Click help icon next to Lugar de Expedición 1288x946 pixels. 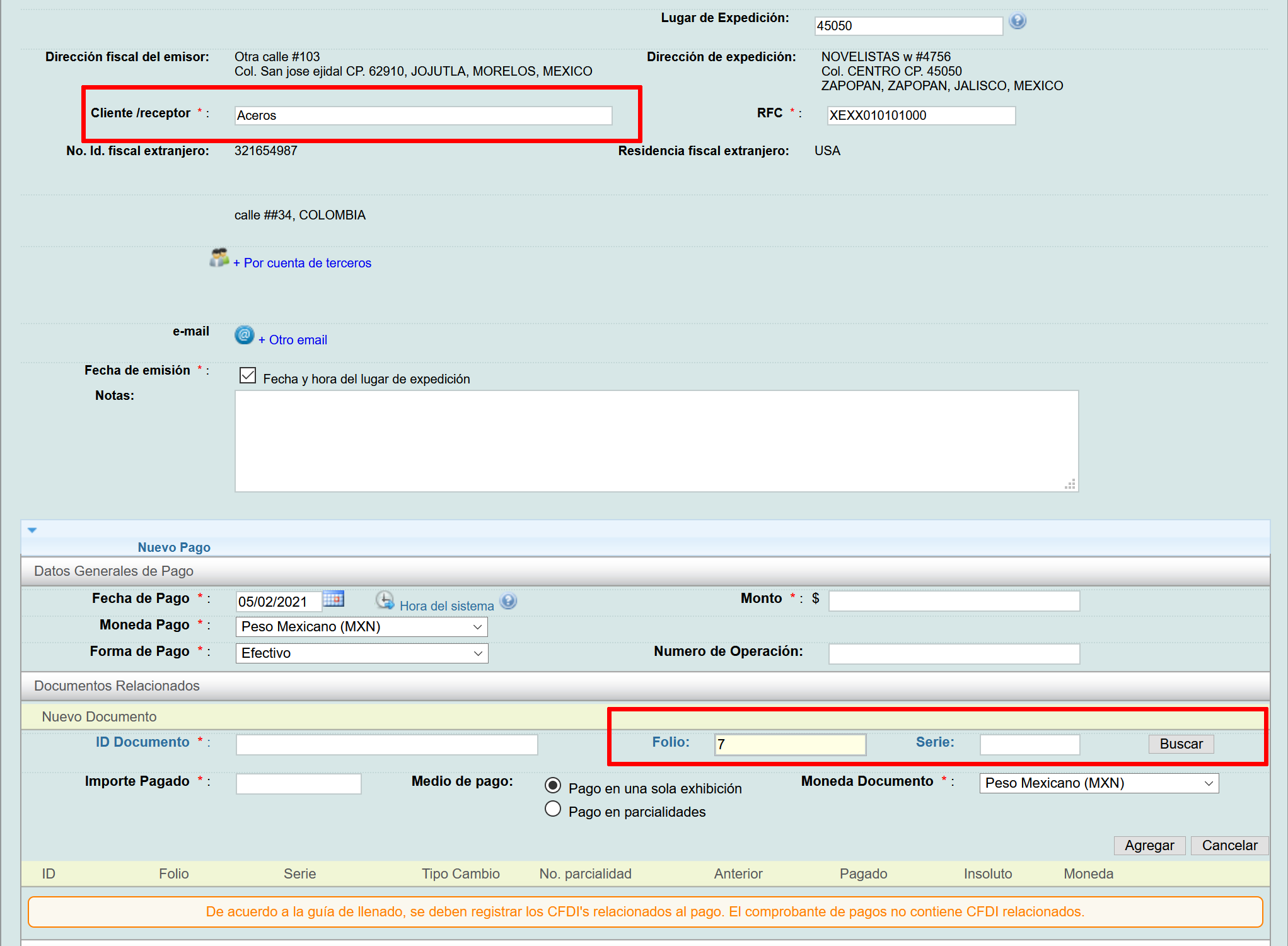click(x=1017, y=21)
